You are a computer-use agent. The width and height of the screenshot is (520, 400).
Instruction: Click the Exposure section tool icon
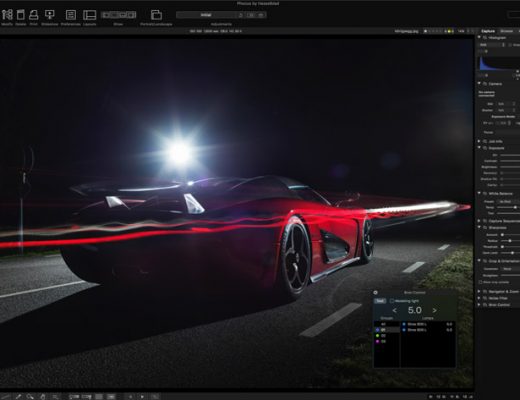(x=485, y=148)
